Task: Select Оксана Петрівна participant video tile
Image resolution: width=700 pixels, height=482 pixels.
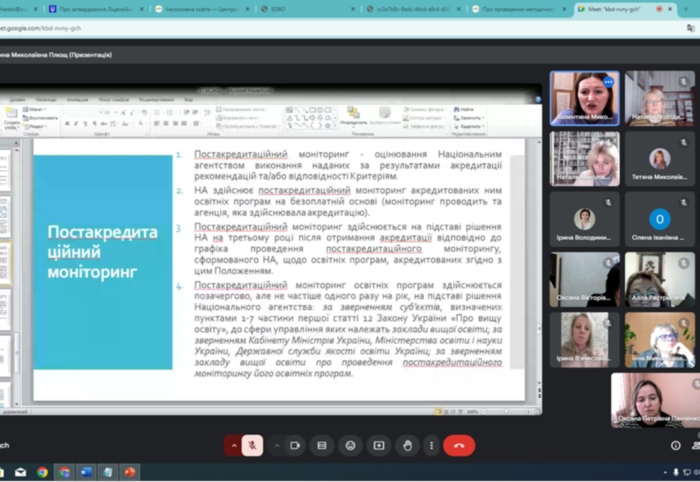Action: click(x=657, y=400)
